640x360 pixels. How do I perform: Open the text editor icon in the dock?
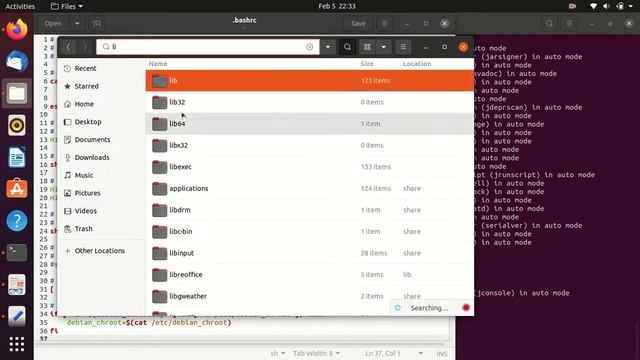point(17,316)
